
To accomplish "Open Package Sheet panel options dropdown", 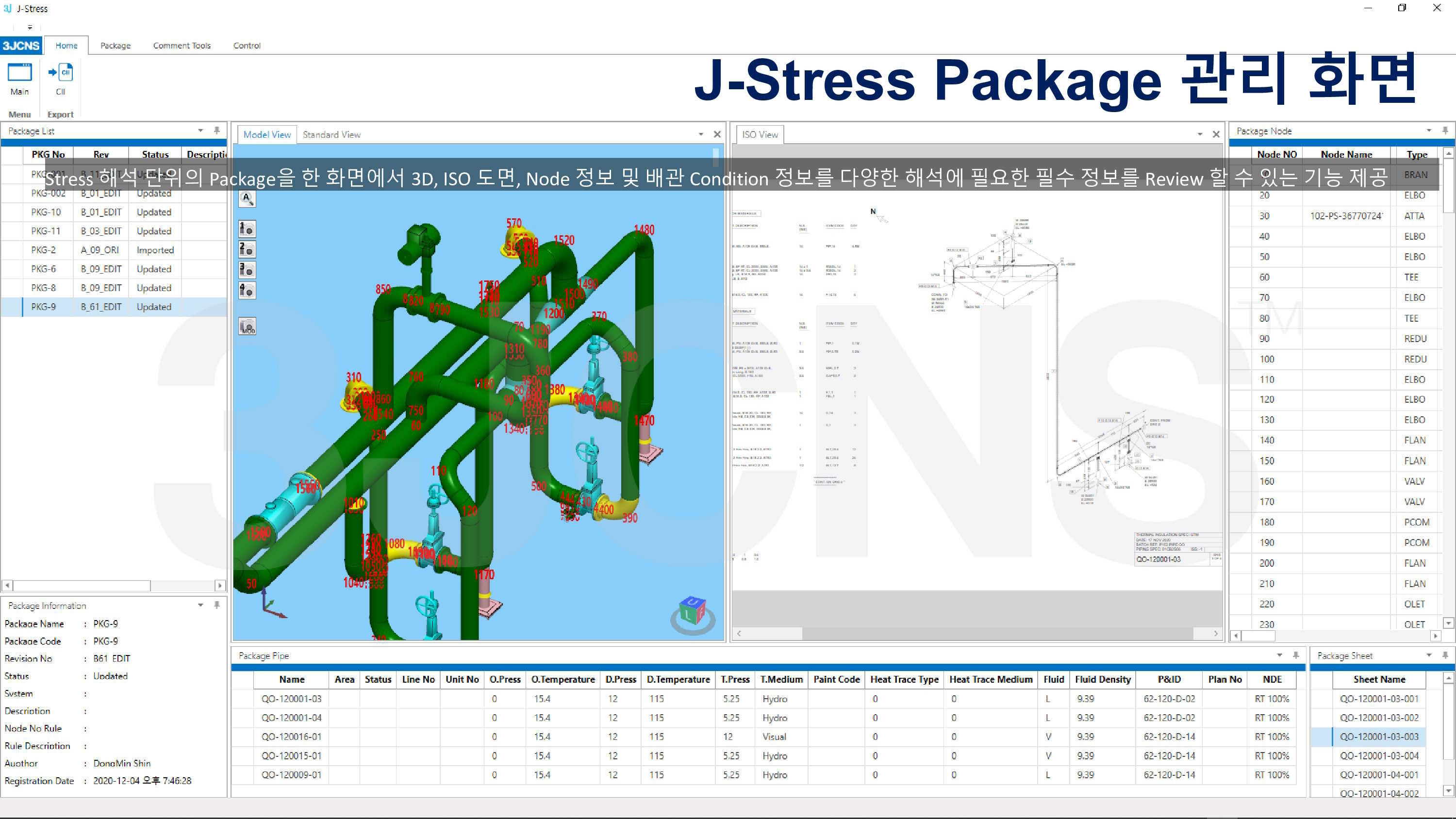I will (1428, 655).
